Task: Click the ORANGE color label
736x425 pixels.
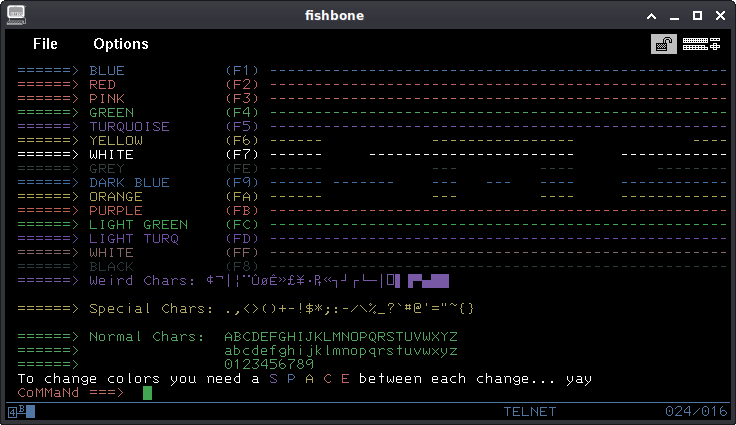Action: click(116, 197)
